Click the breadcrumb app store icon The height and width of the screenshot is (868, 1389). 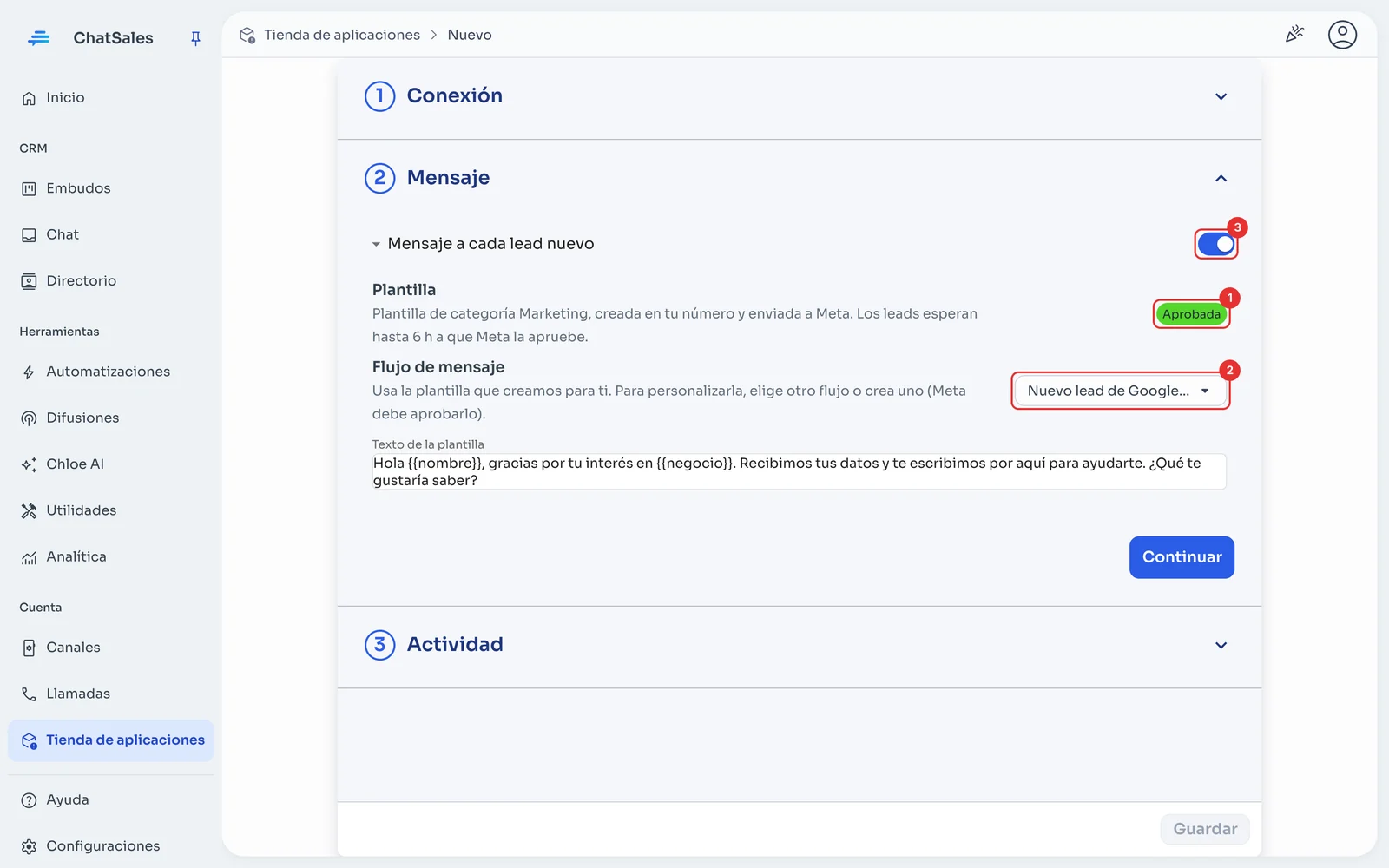click(247, 35)
